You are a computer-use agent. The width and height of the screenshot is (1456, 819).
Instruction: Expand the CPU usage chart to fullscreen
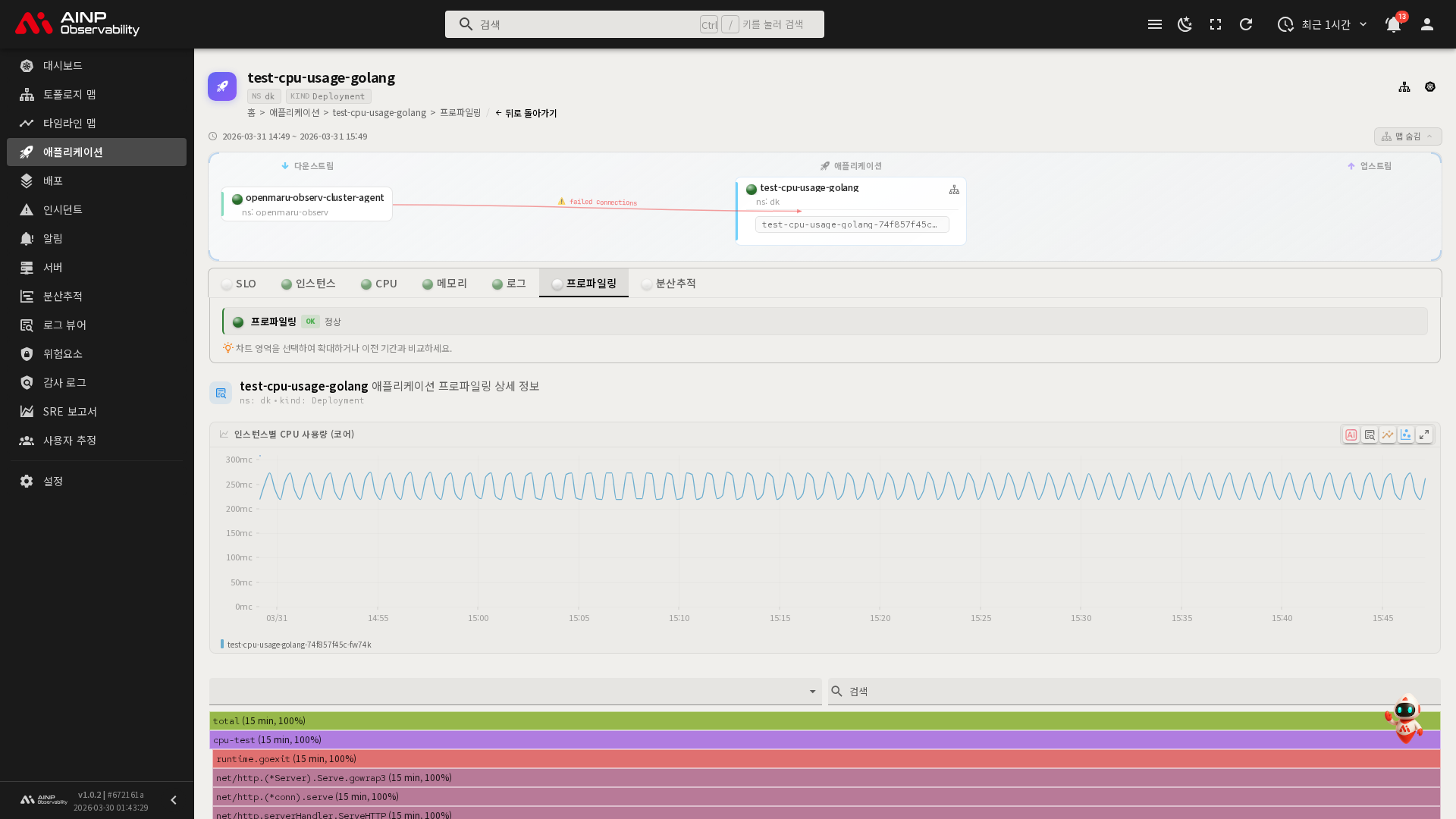[1424, 435]
